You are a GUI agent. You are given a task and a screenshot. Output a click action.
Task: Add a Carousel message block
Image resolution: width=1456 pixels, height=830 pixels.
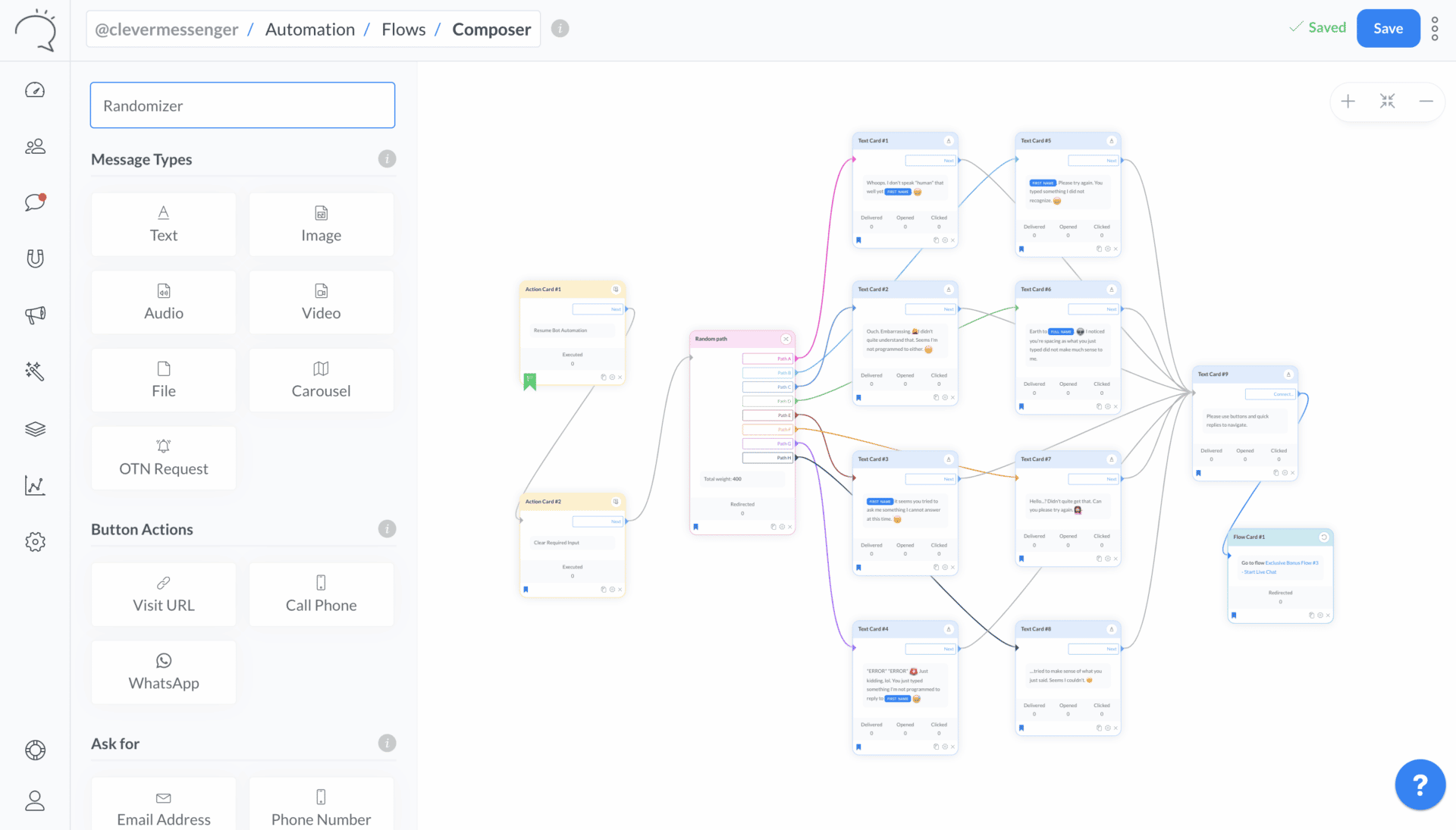pyautogui.click(x=322, y=381)
